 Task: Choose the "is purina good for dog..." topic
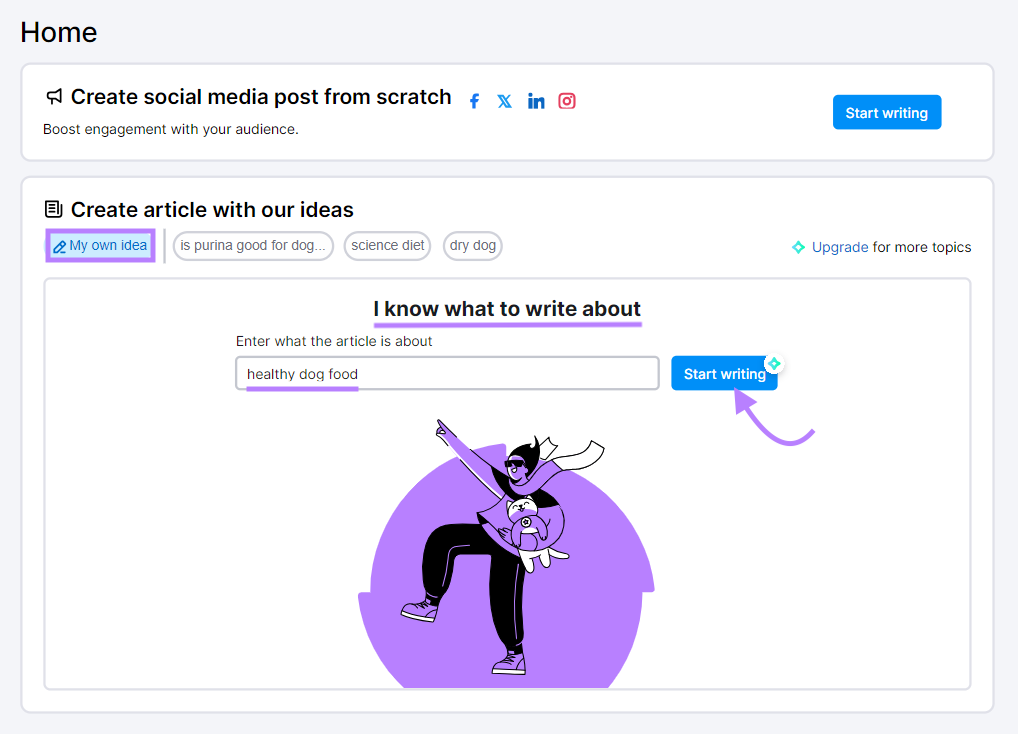point(253,246)
